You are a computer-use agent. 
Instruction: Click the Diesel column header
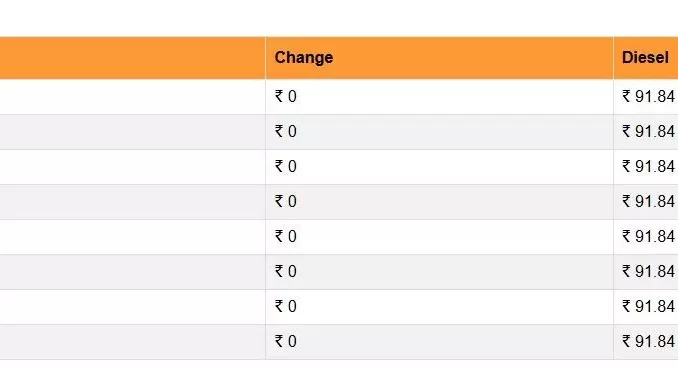coord(646,58)
